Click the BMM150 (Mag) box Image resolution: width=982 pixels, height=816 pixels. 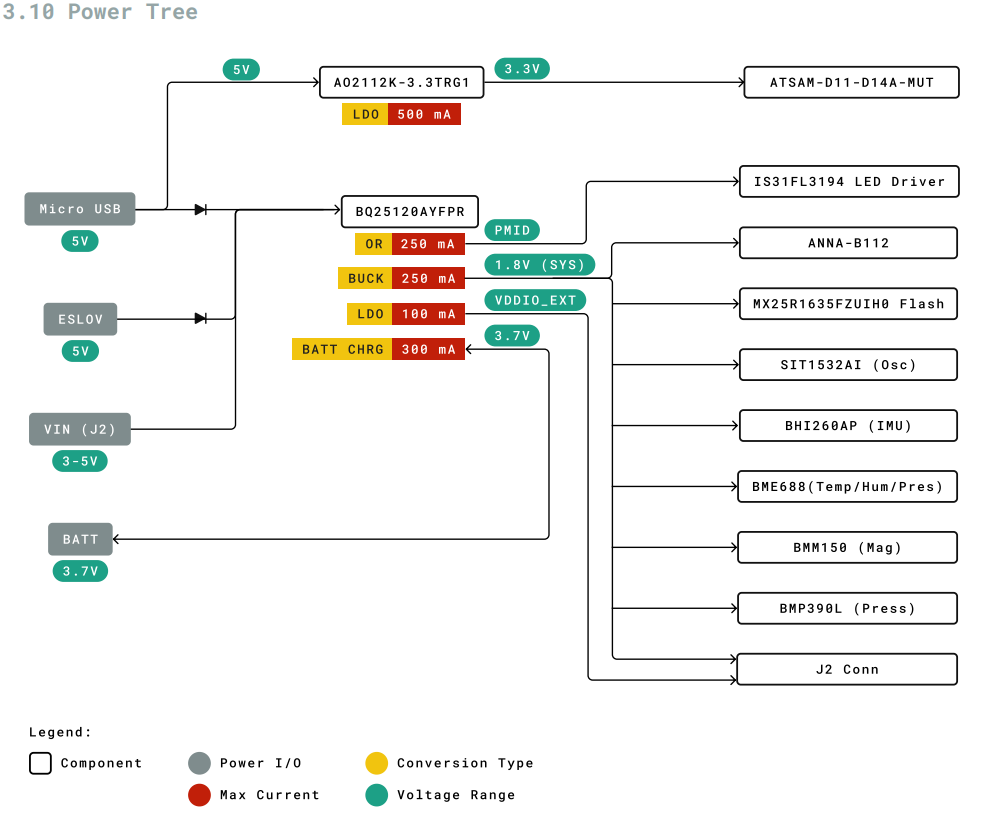847,547
